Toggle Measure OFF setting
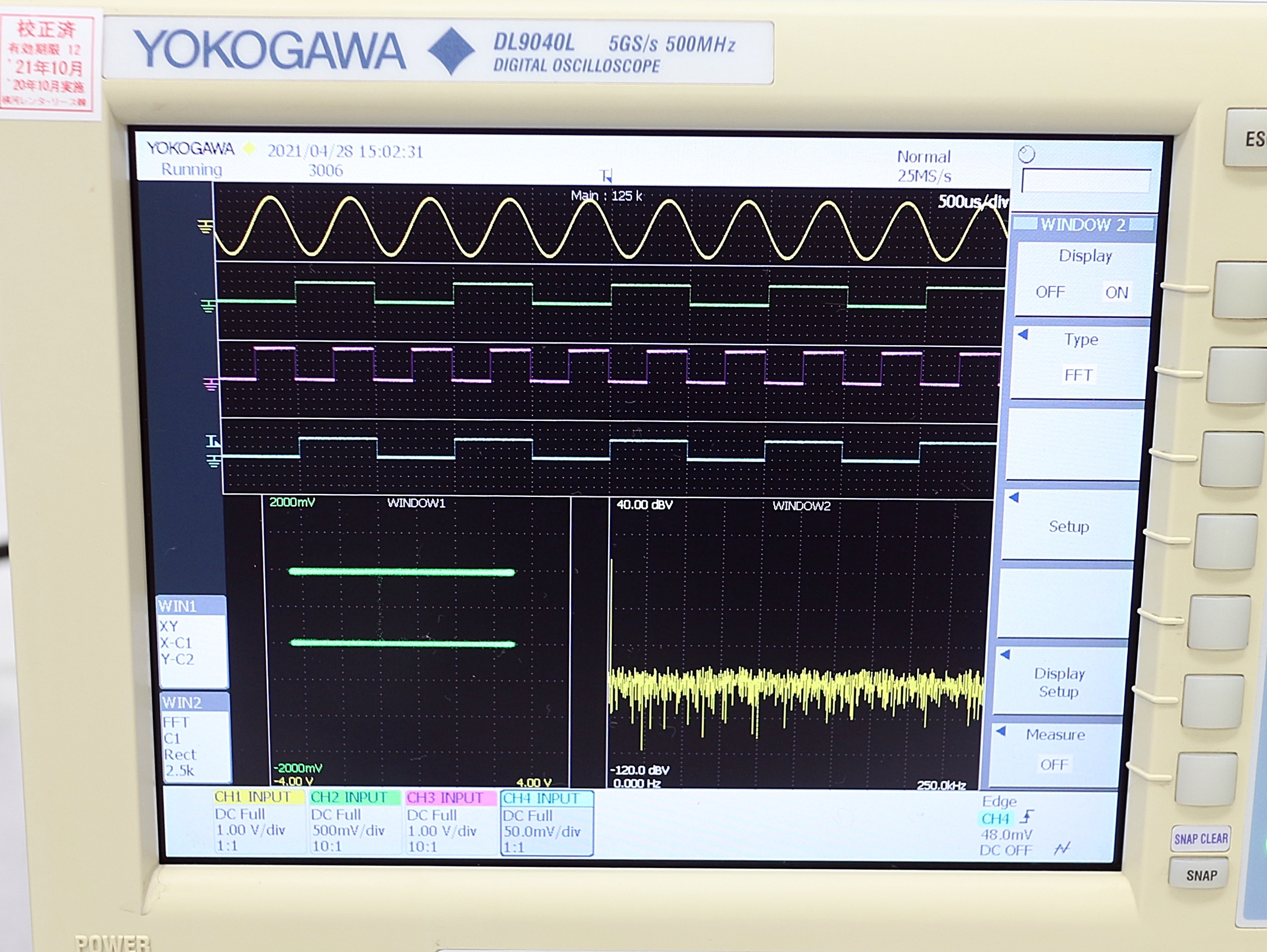 point(1054,764)
